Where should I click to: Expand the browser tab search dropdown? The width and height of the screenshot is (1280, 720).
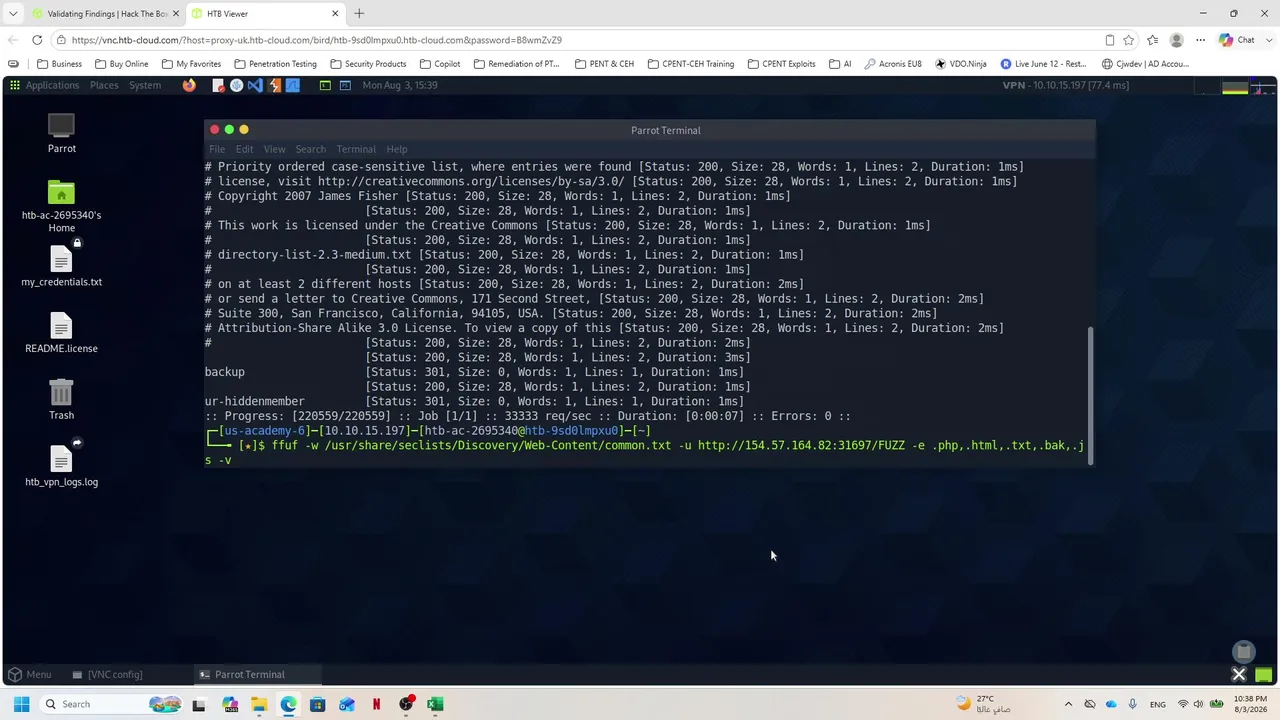coord(12,14)
